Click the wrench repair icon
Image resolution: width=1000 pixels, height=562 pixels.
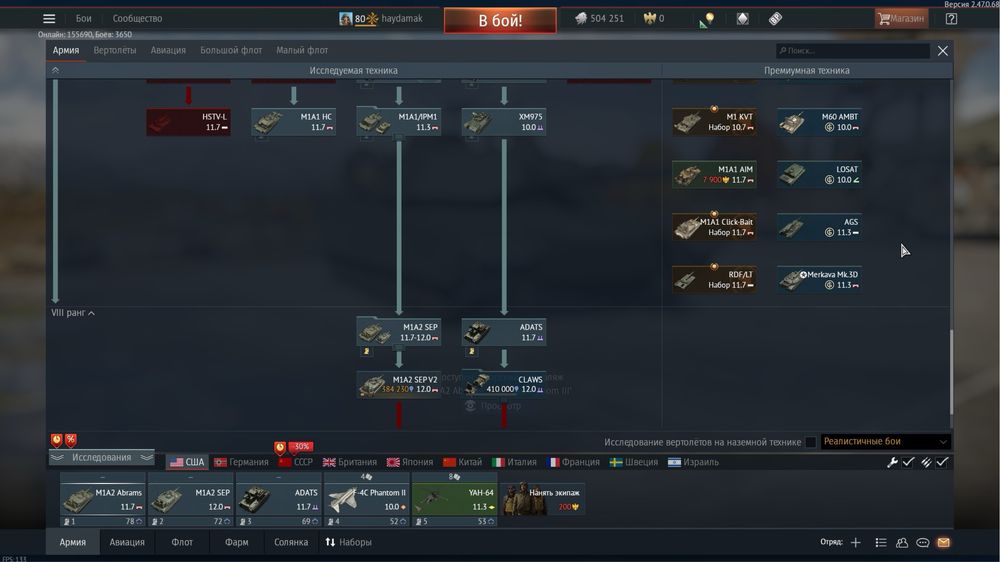click(x=892, y=462)
